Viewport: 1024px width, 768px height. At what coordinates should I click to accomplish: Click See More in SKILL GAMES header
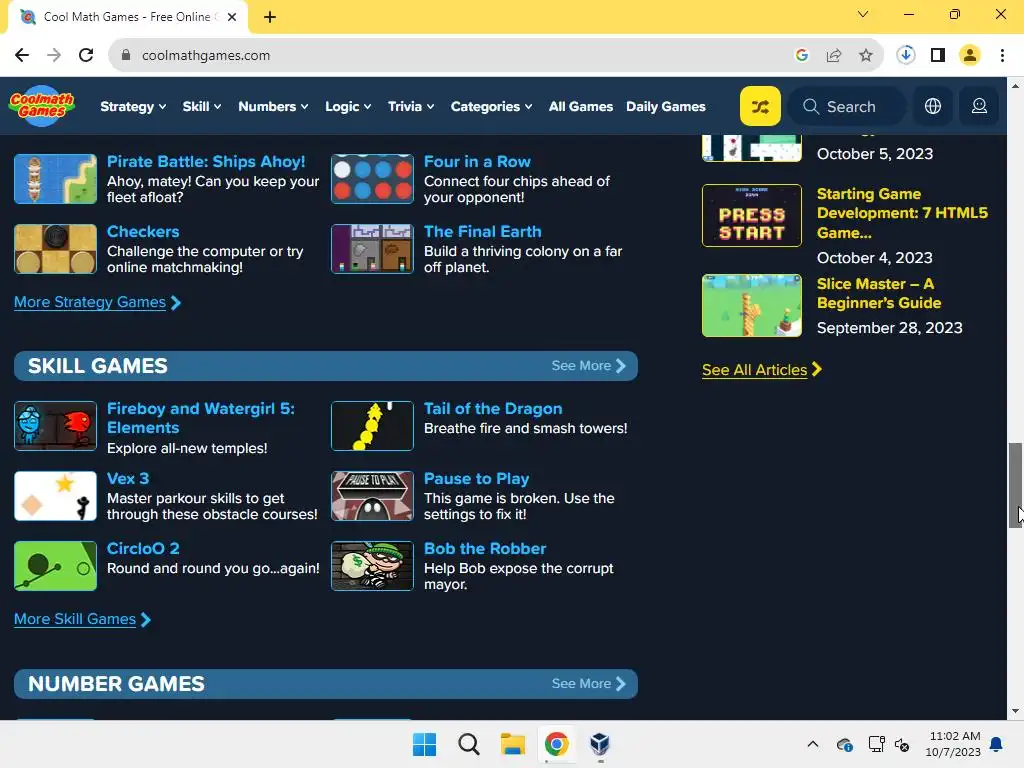588,366
